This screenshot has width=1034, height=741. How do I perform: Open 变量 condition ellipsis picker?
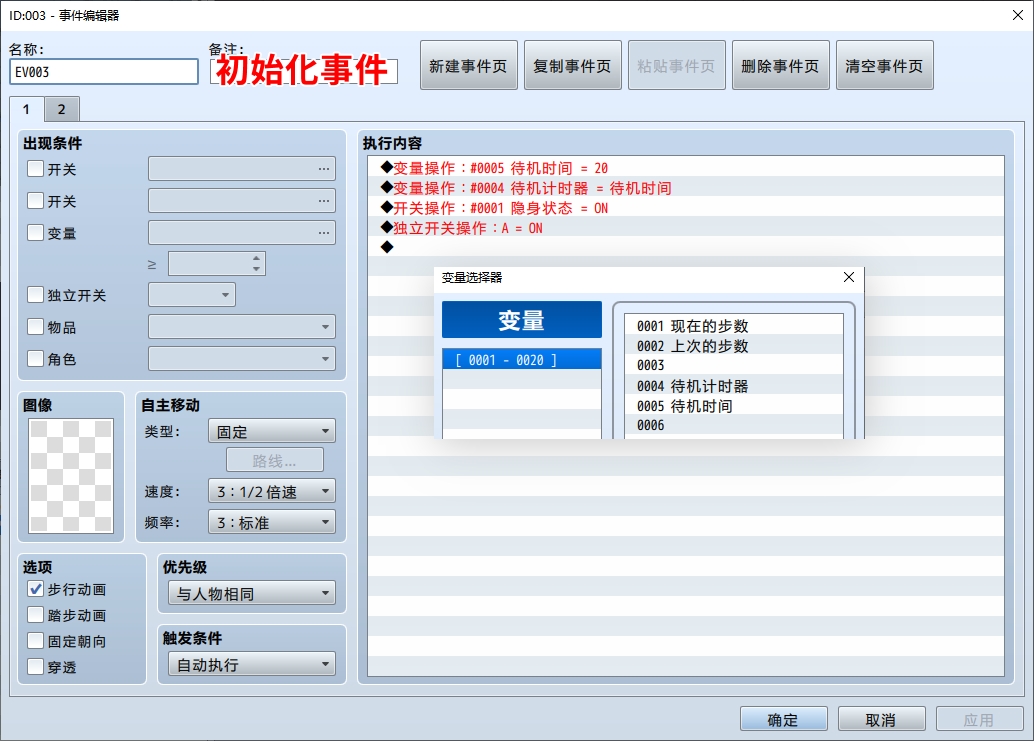[324, 233]
